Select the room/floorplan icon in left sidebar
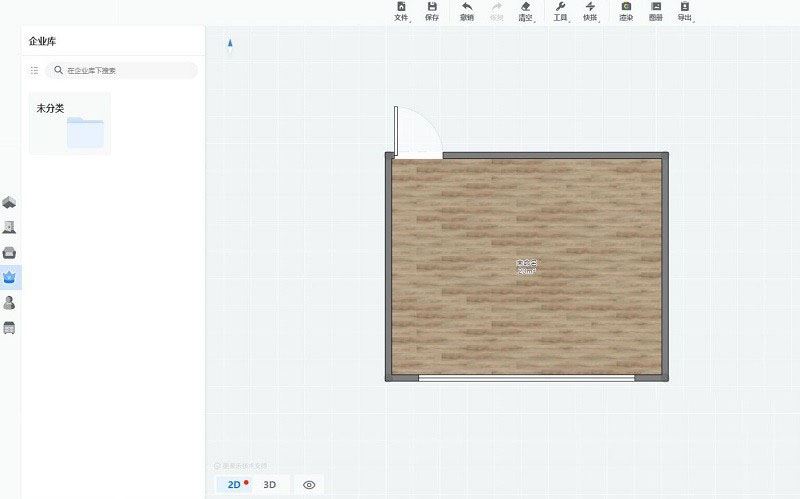800x499 pixels. [x=10, y=202]
